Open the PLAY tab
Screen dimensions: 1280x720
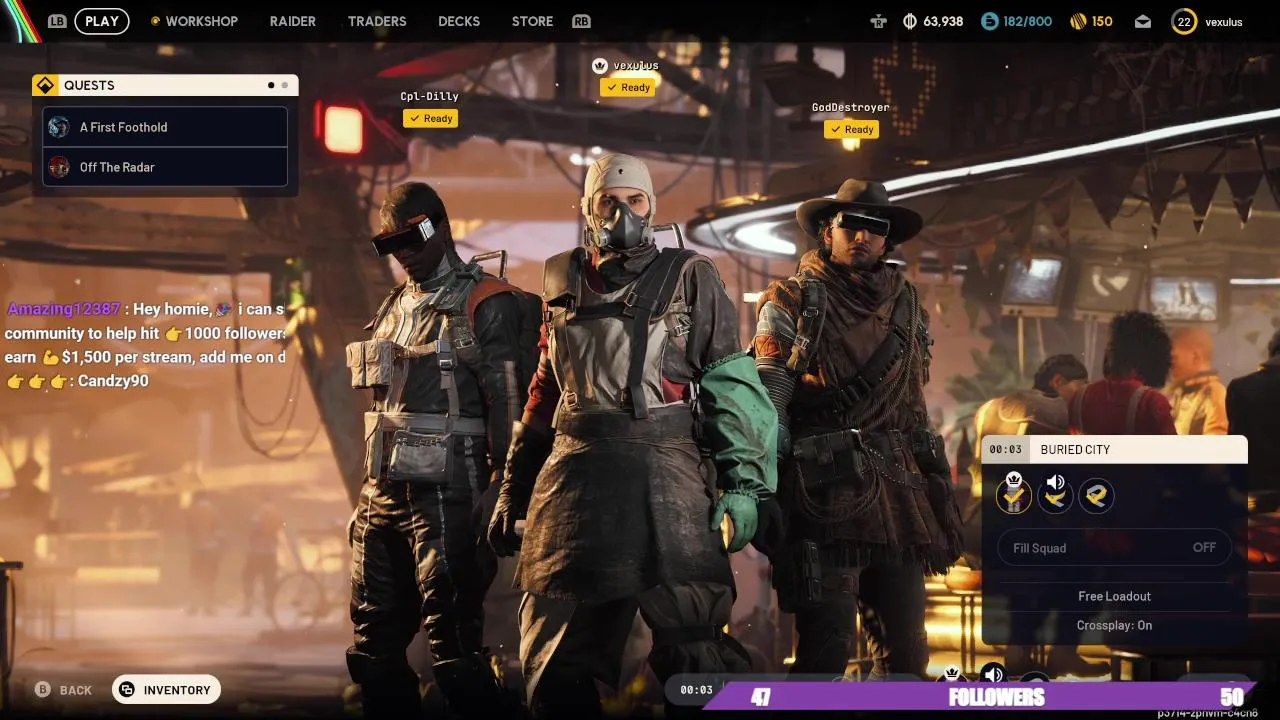click(101, 21)
